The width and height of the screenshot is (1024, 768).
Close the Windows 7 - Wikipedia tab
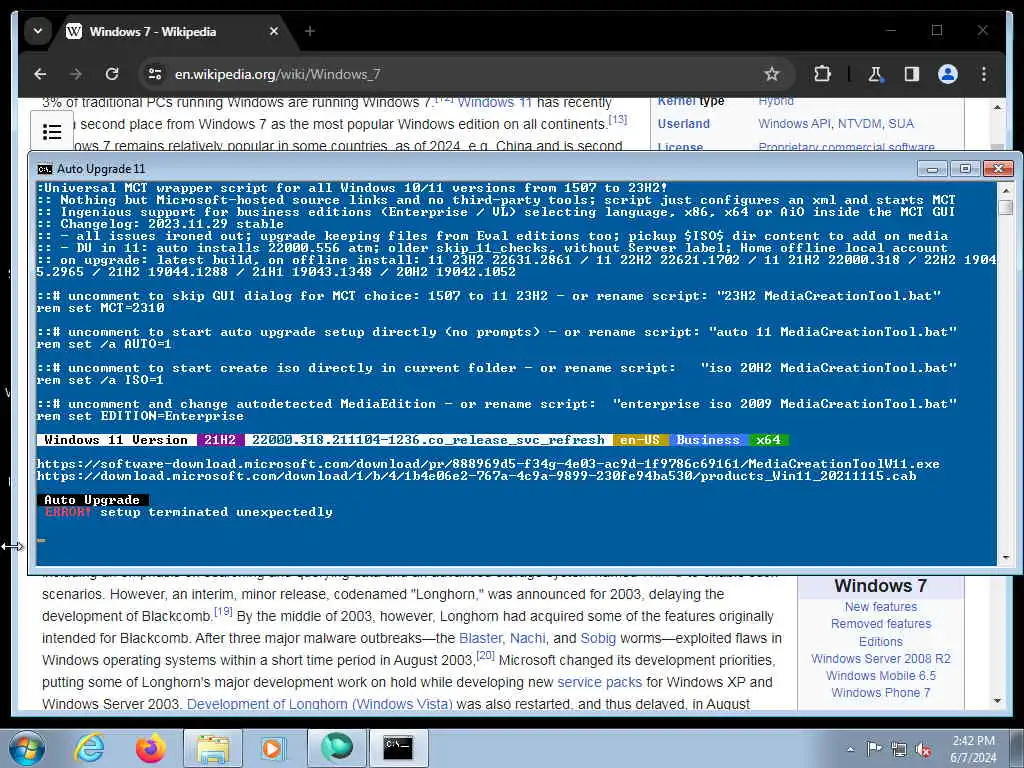[274, 31]
